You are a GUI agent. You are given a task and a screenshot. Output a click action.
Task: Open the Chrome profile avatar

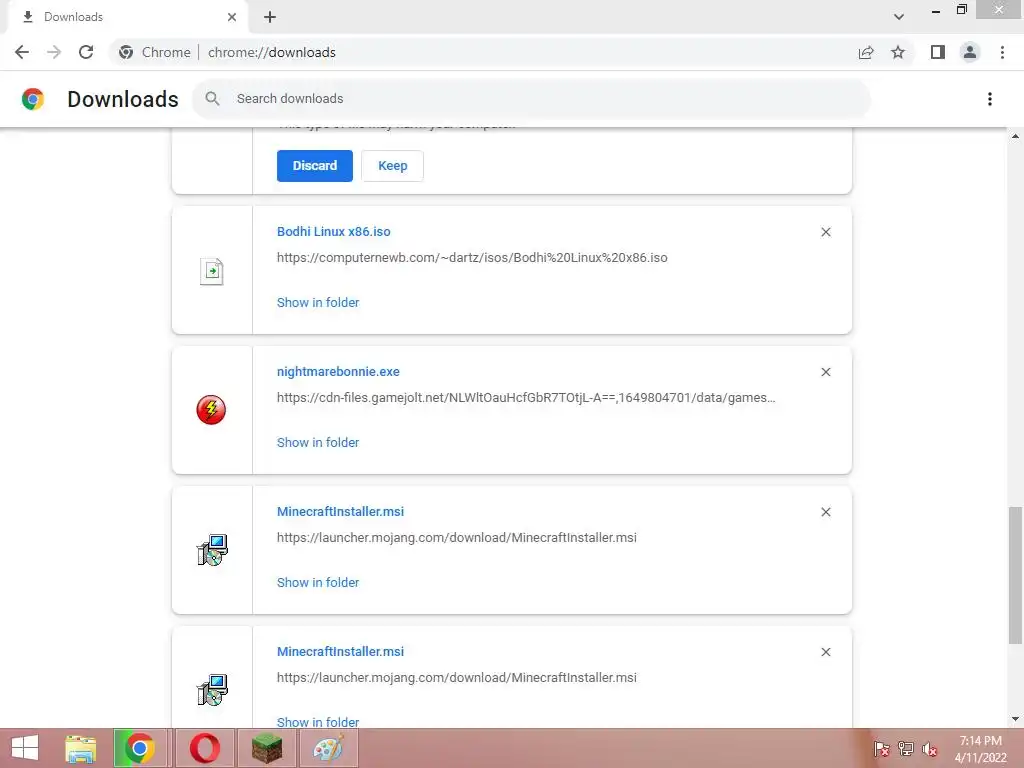(x=970, y=52)
